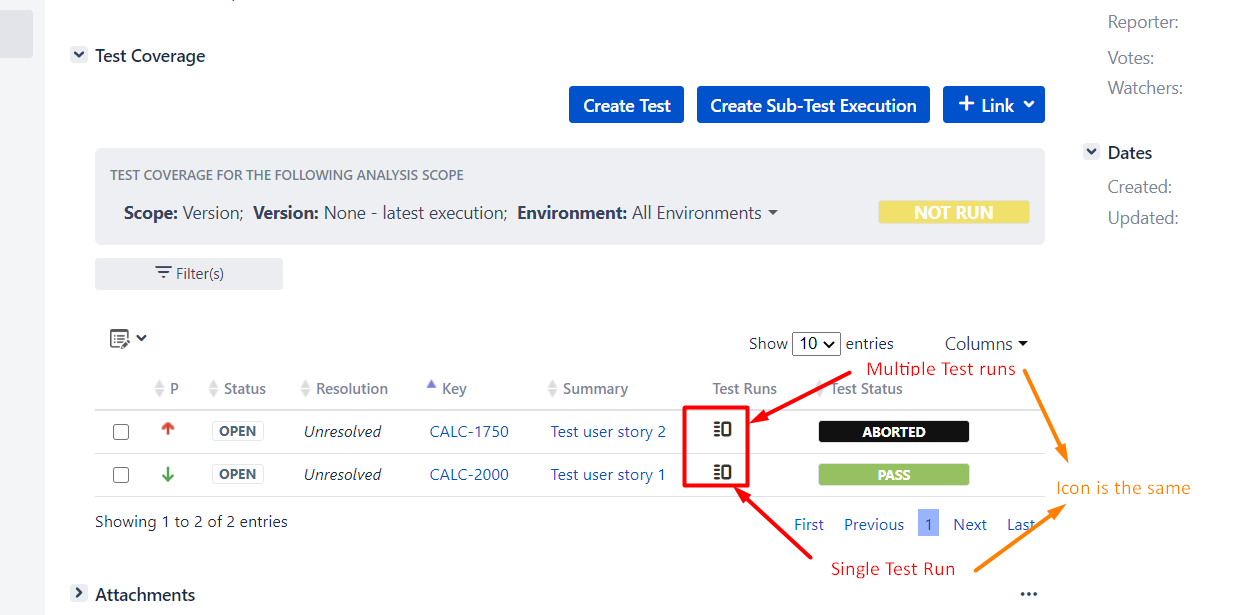Sort table by Status column
This screenshot has width=1246, height=615.
pyautogui.click(x=244, y=389)
